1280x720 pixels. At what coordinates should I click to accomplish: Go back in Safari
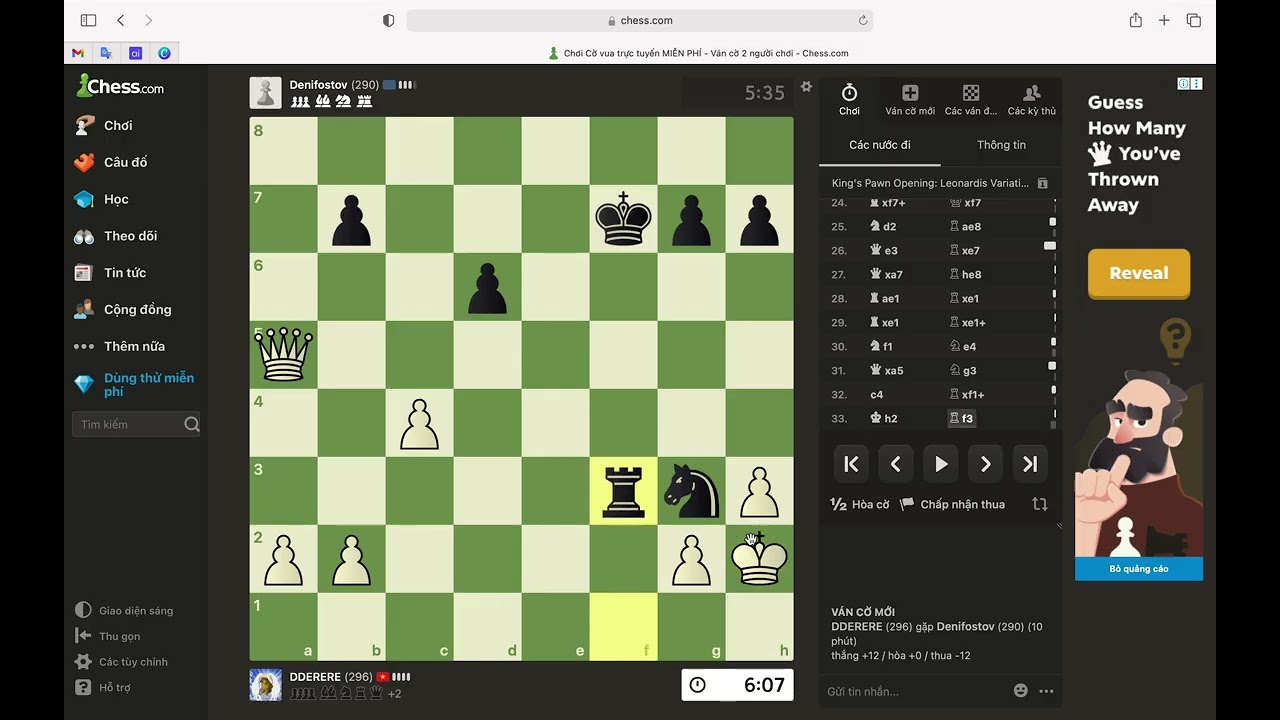(x=121, y=20)
